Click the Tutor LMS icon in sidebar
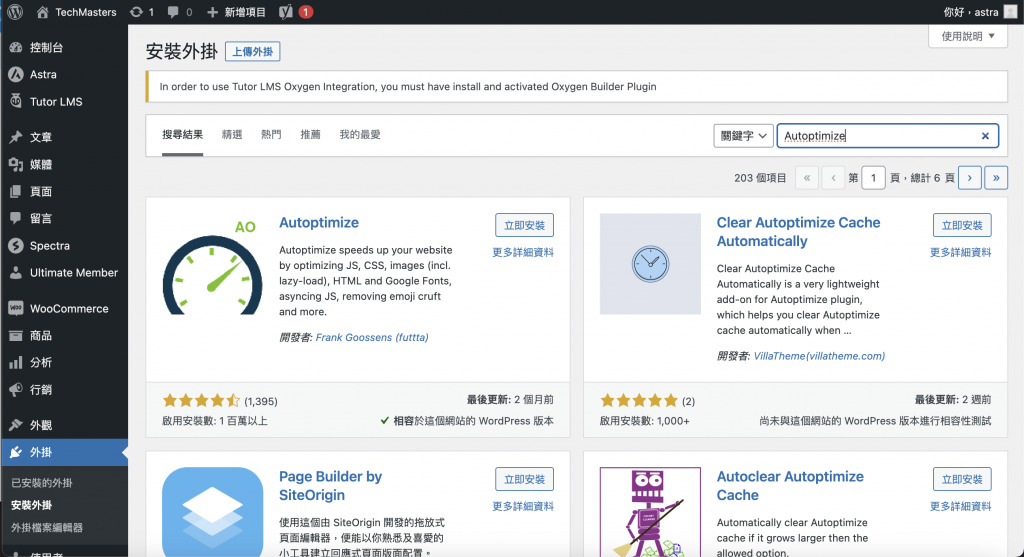Viewport: 1024px width, 557px height. click(16, 101)
